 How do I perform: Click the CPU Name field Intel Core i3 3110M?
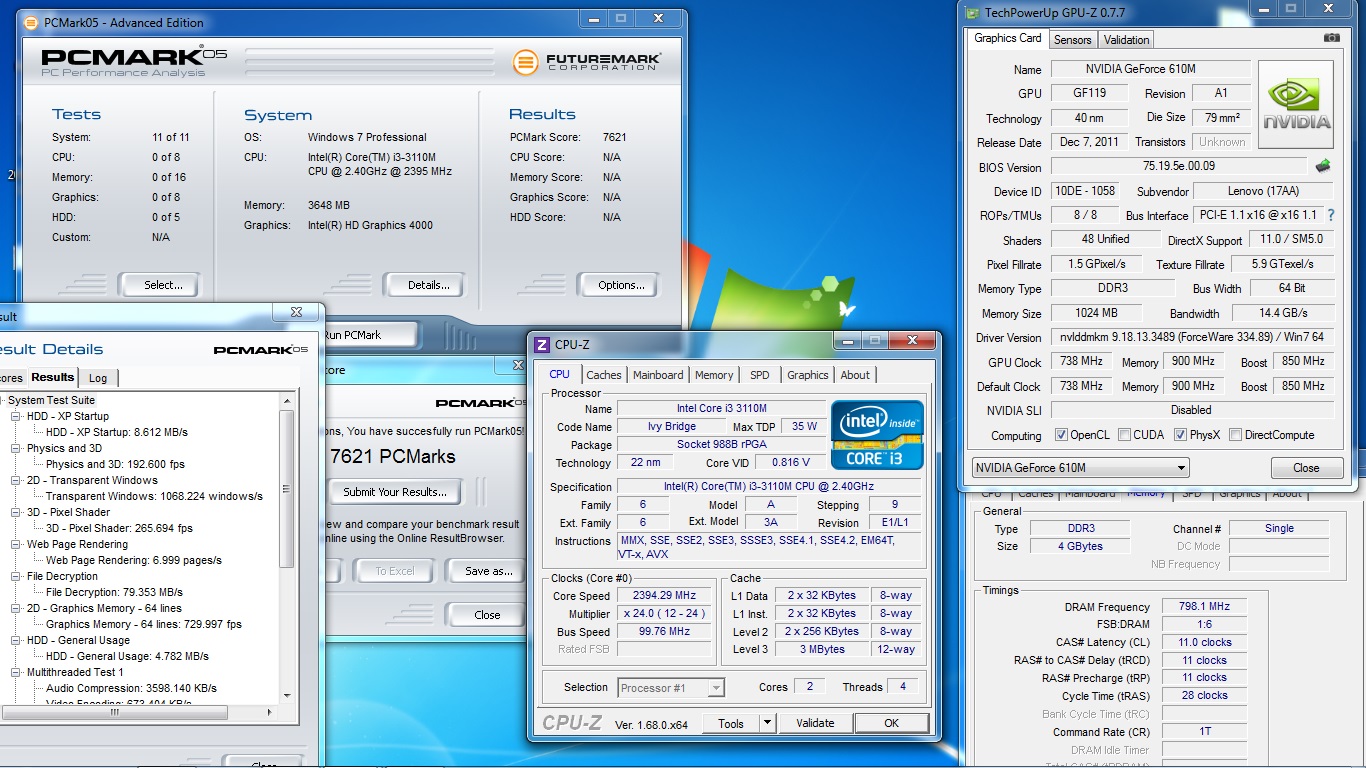click(721, 408)
